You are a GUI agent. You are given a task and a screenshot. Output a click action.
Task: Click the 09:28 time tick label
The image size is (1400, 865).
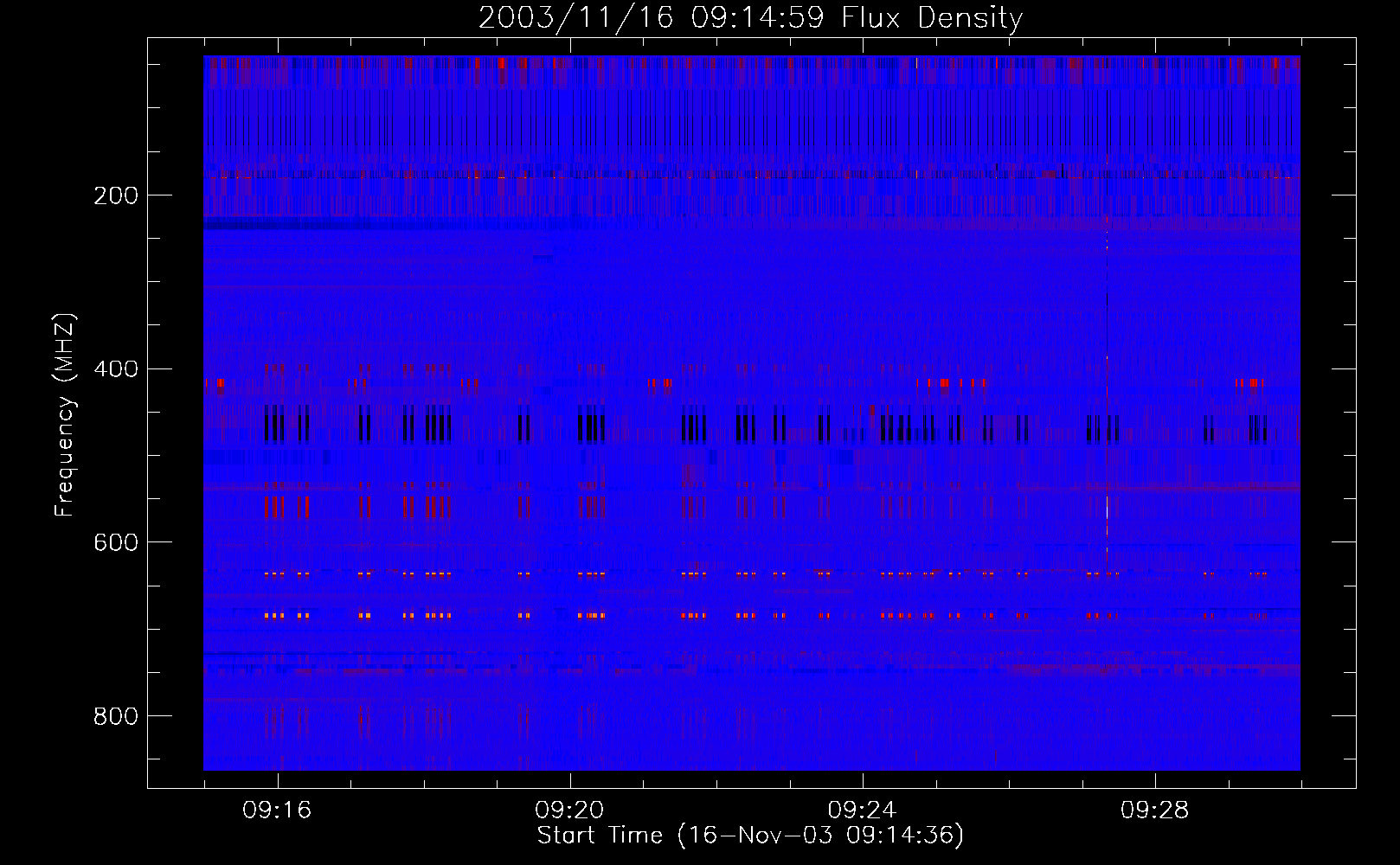pos(1154,811)
